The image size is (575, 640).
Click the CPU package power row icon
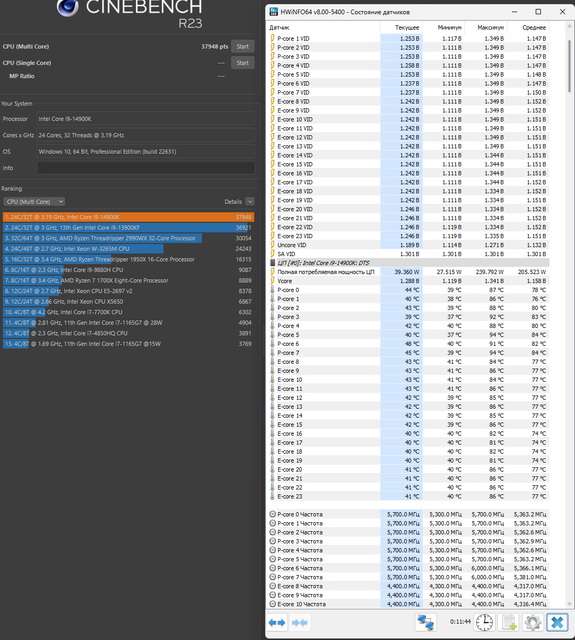coord(272,272)
